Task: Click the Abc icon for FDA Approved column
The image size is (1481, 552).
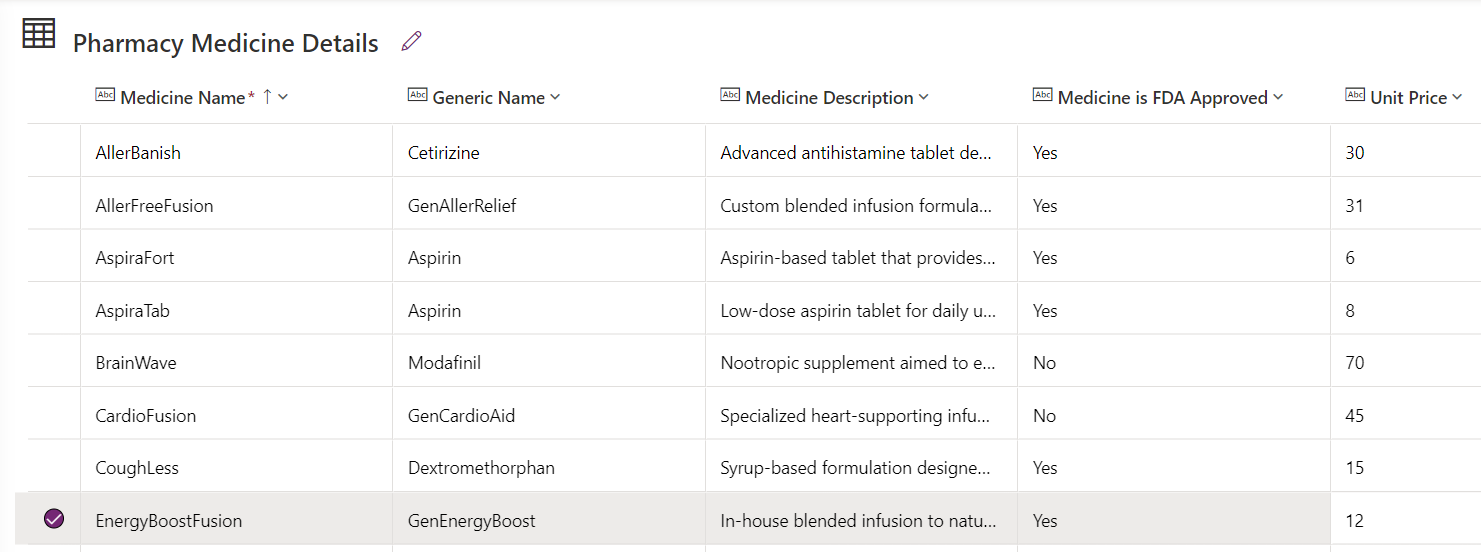Action: pos(1042,95)
